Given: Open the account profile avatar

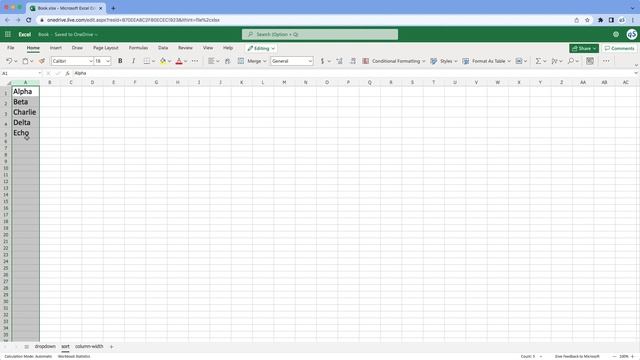Looking at the screenshot, I should pos(631,34).
